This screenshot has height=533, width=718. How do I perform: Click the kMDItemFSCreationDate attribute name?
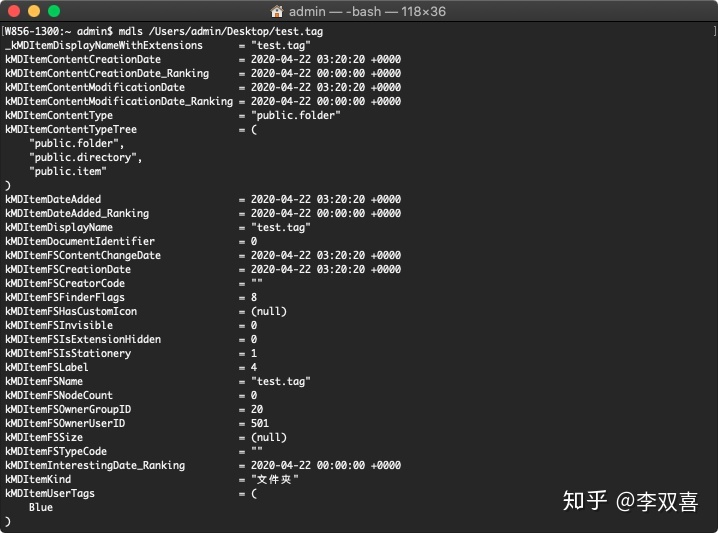coord(68,269)
